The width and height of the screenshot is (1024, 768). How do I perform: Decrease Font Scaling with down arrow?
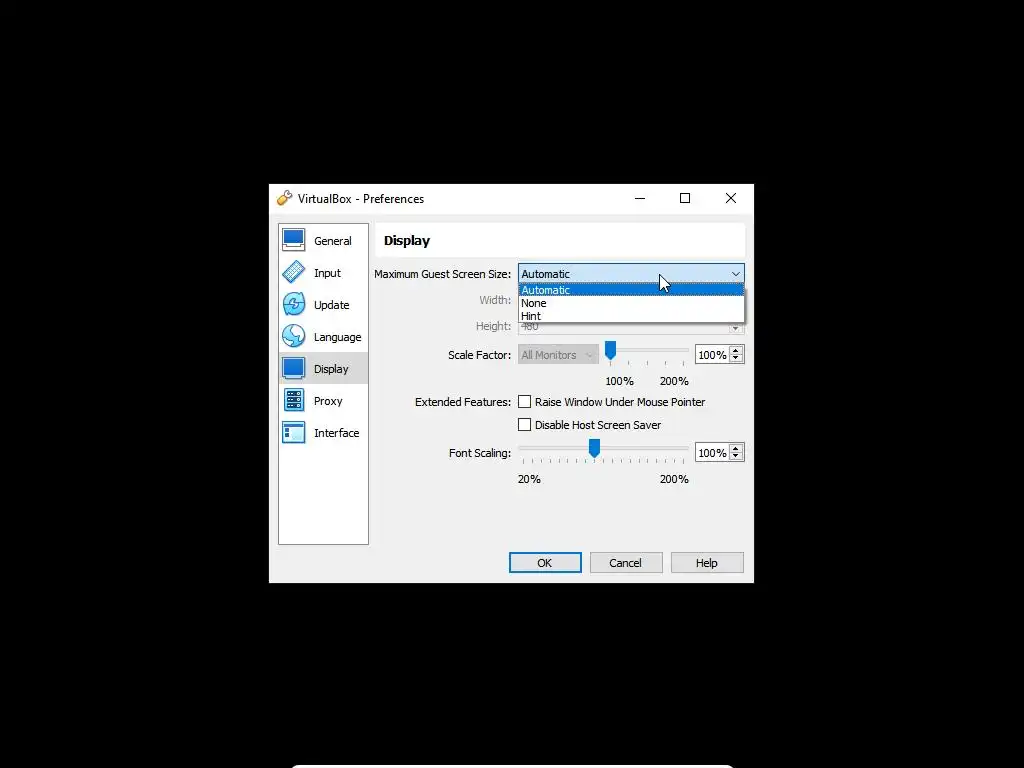(736, 456)
